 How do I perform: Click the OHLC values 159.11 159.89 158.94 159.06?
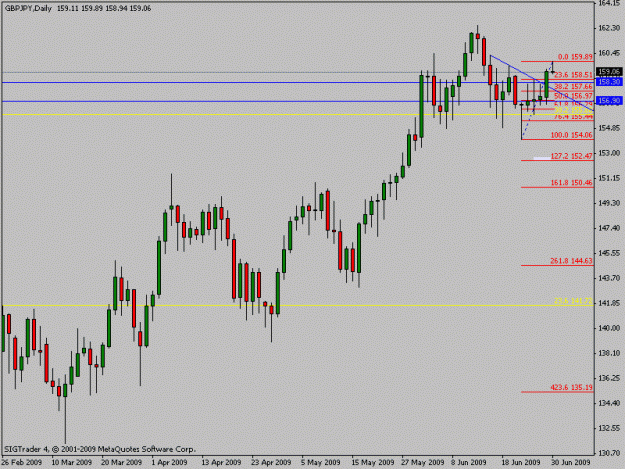coord(104,8)
